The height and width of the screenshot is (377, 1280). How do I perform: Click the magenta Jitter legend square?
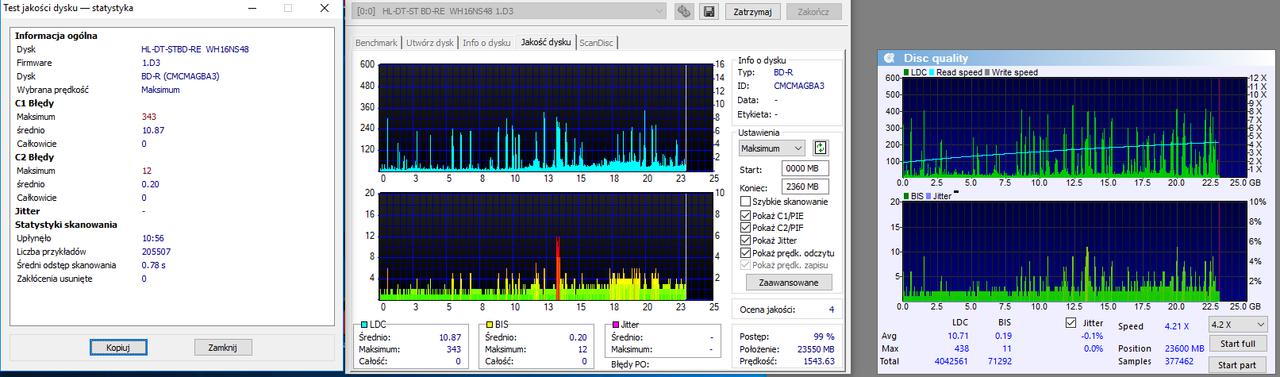tap(615, 325)
